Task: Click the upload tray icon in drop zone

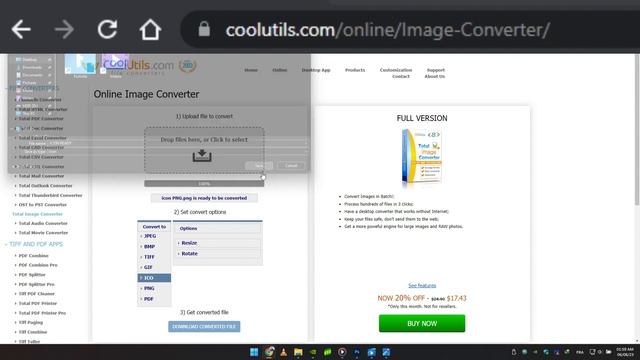Action: tap(202, 156)
